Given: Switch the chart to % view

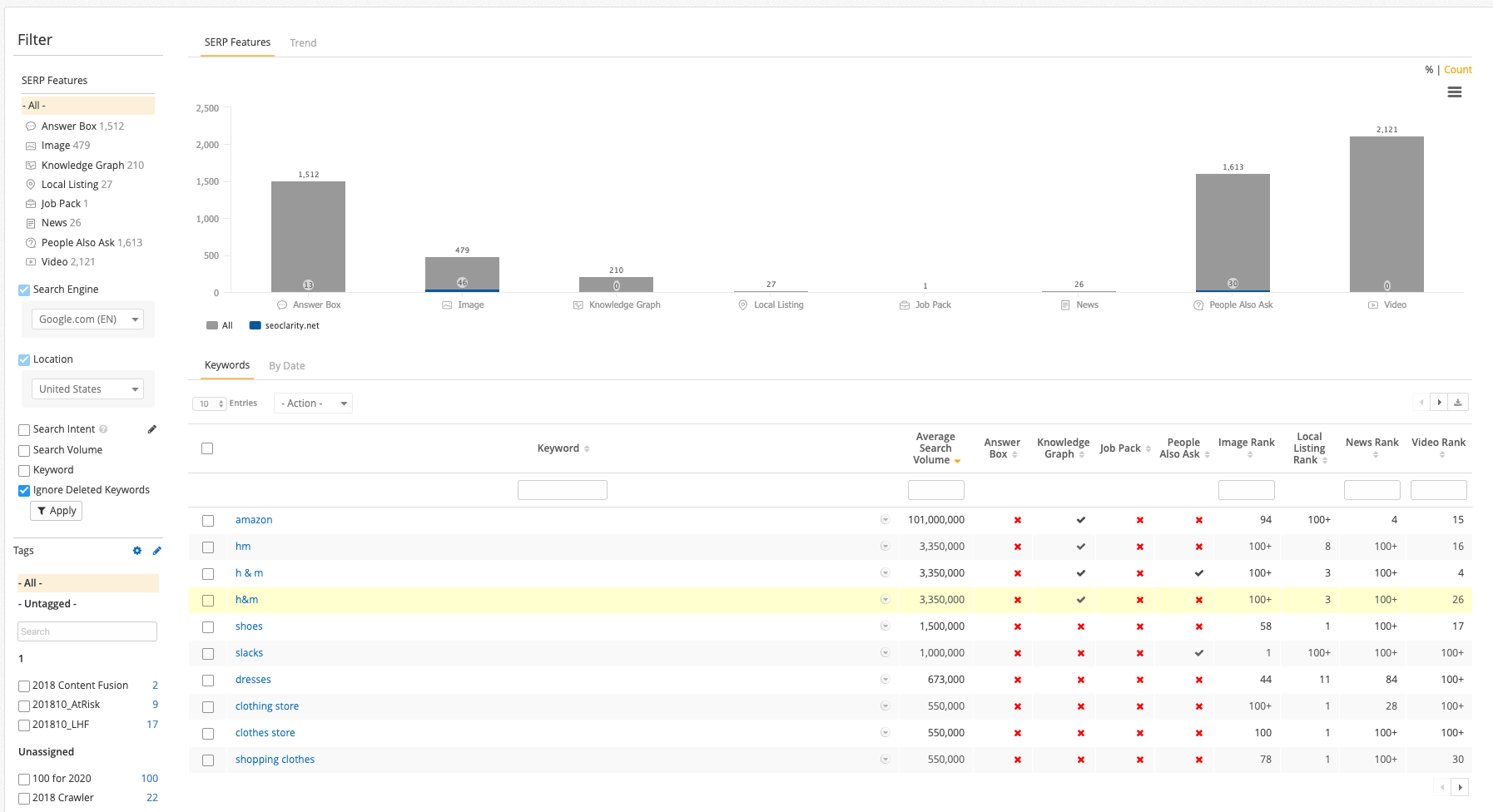Looking at the screenshot, I should click(1428, 69).
